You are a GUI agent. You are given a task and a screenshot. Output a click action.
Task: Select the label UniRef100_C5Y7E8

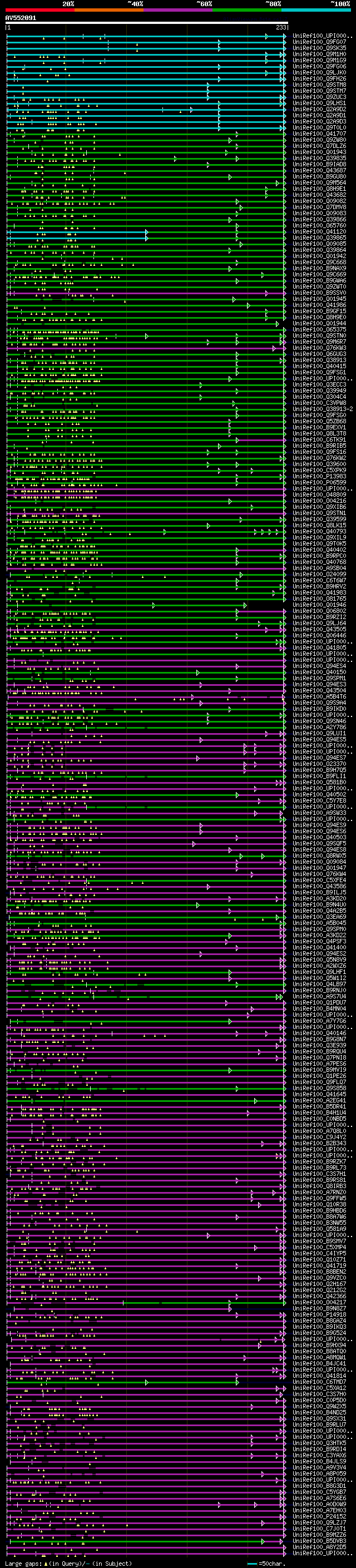[x=319, y=800]
